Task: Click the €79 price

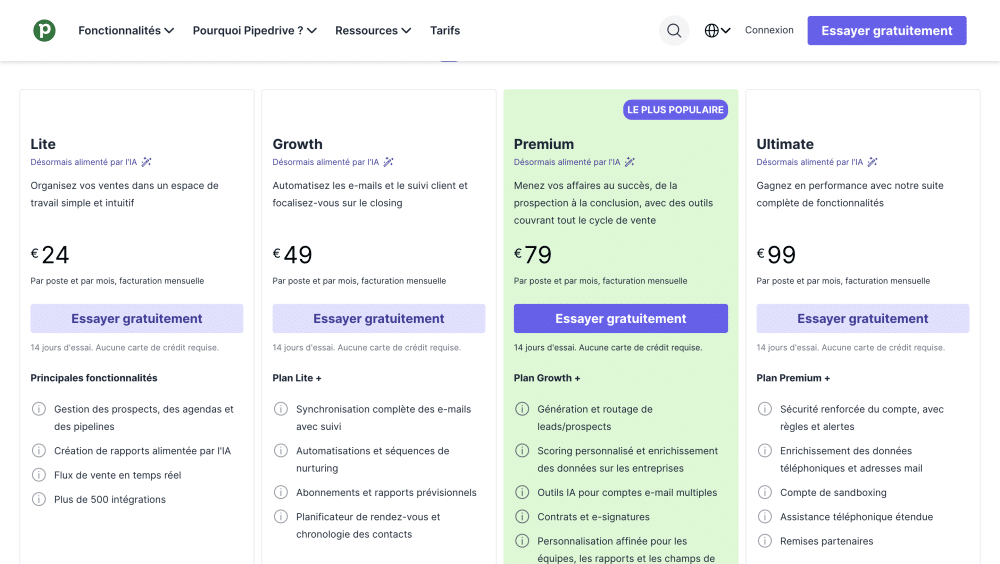Action: (x=533, y=255)
